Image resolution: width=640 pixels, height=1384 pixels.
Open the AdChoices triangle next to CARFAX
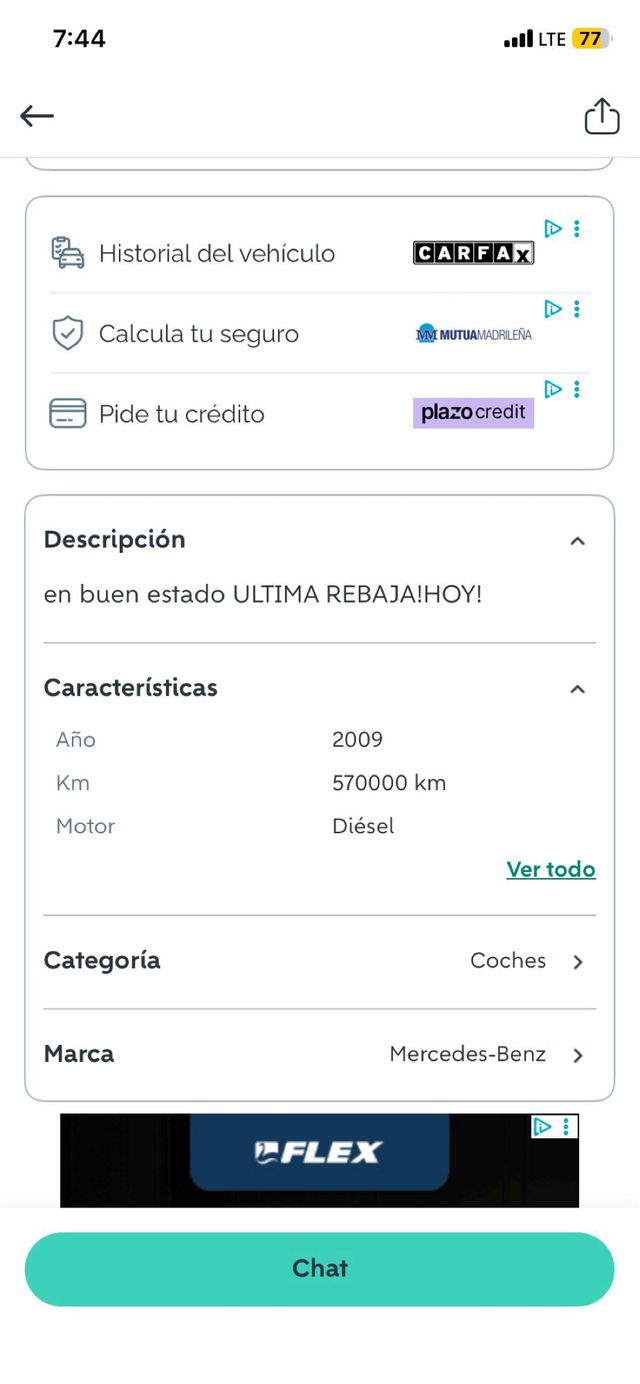[553, 228]
